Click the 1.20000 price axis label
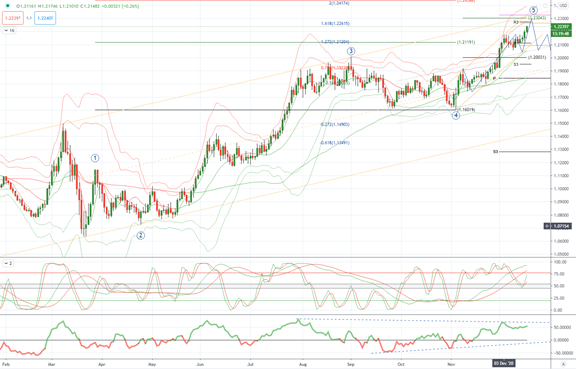The image size is (576, 369). [x=562, y=58]
